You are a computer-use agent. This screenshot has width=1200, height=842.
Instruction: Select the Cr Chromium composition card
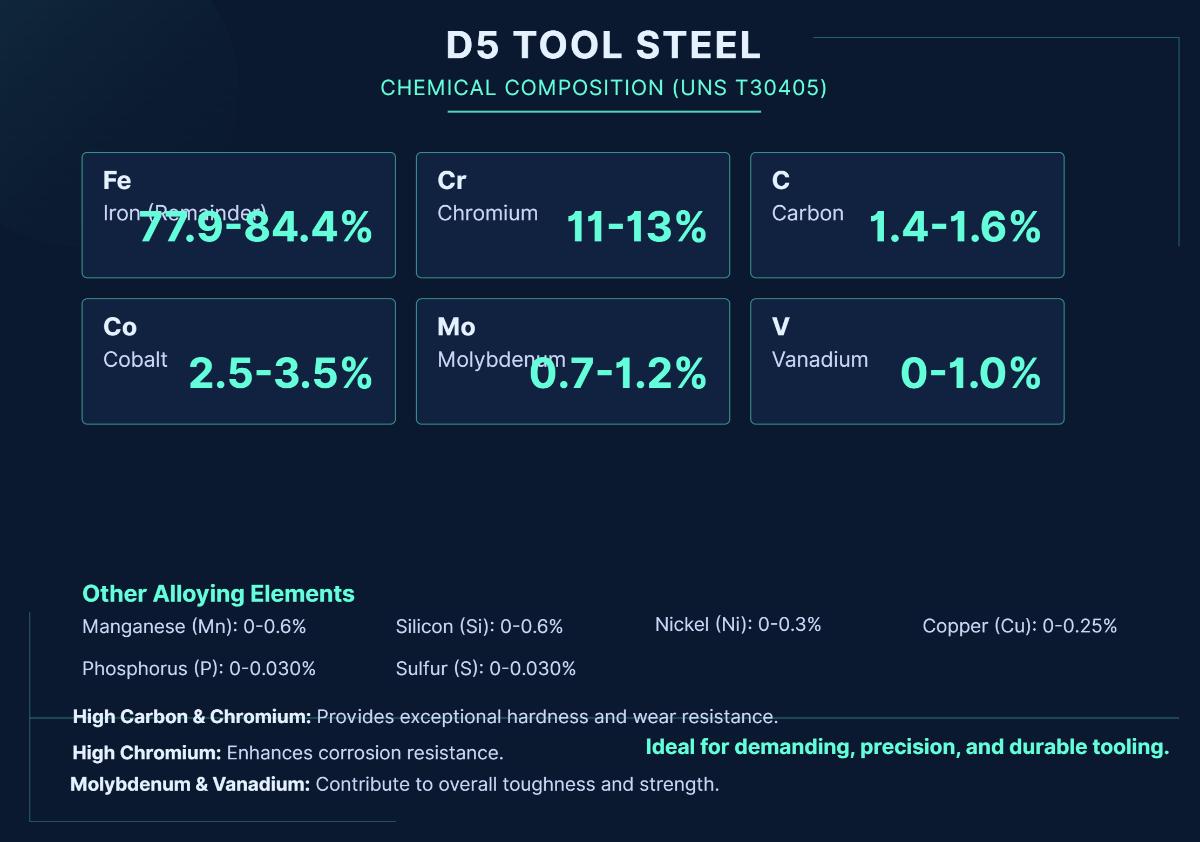[x=572, y=214]
